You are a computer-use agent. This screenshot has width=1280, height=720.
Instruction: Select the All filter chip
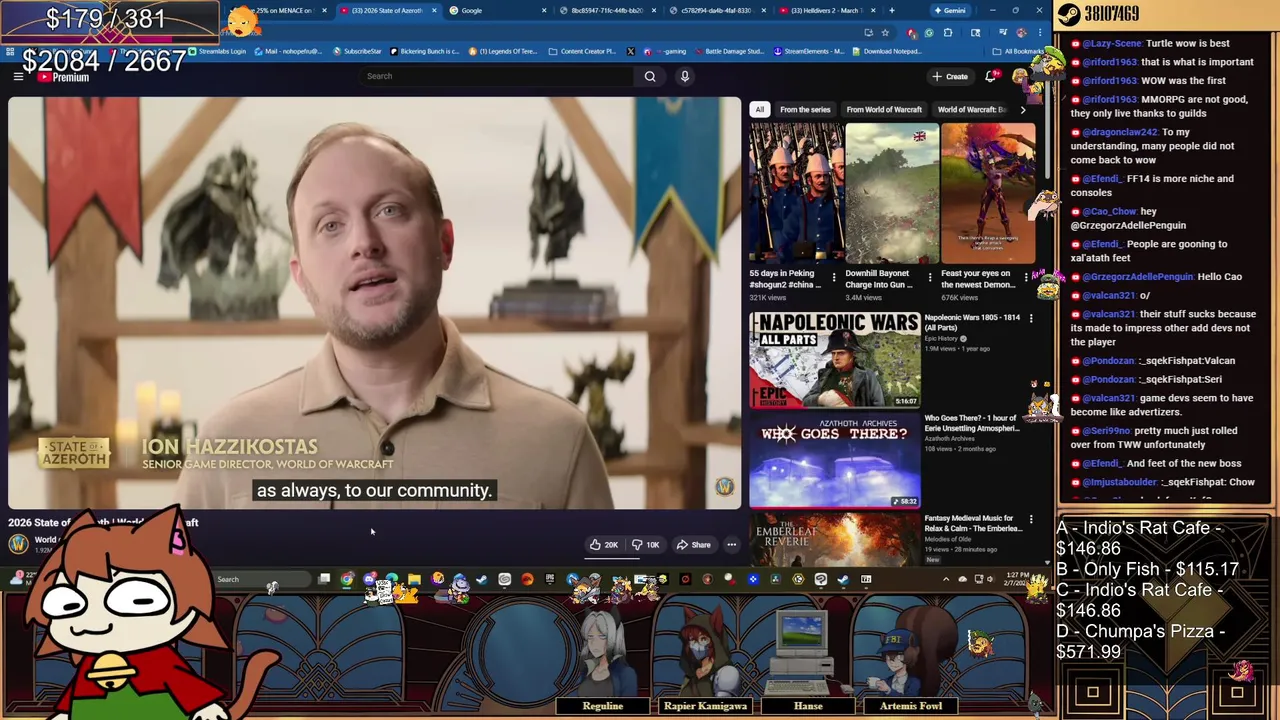coord(760,109)
